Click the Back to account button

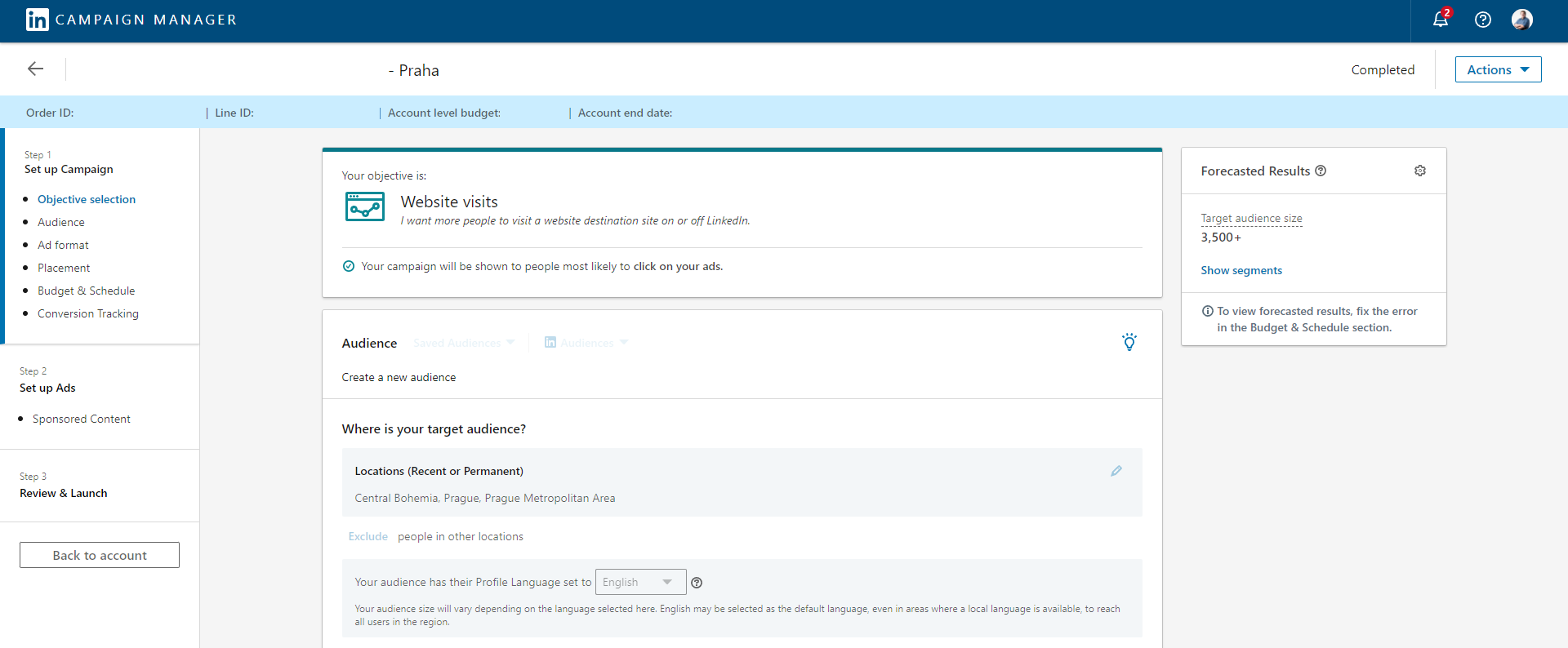(100, 555)
